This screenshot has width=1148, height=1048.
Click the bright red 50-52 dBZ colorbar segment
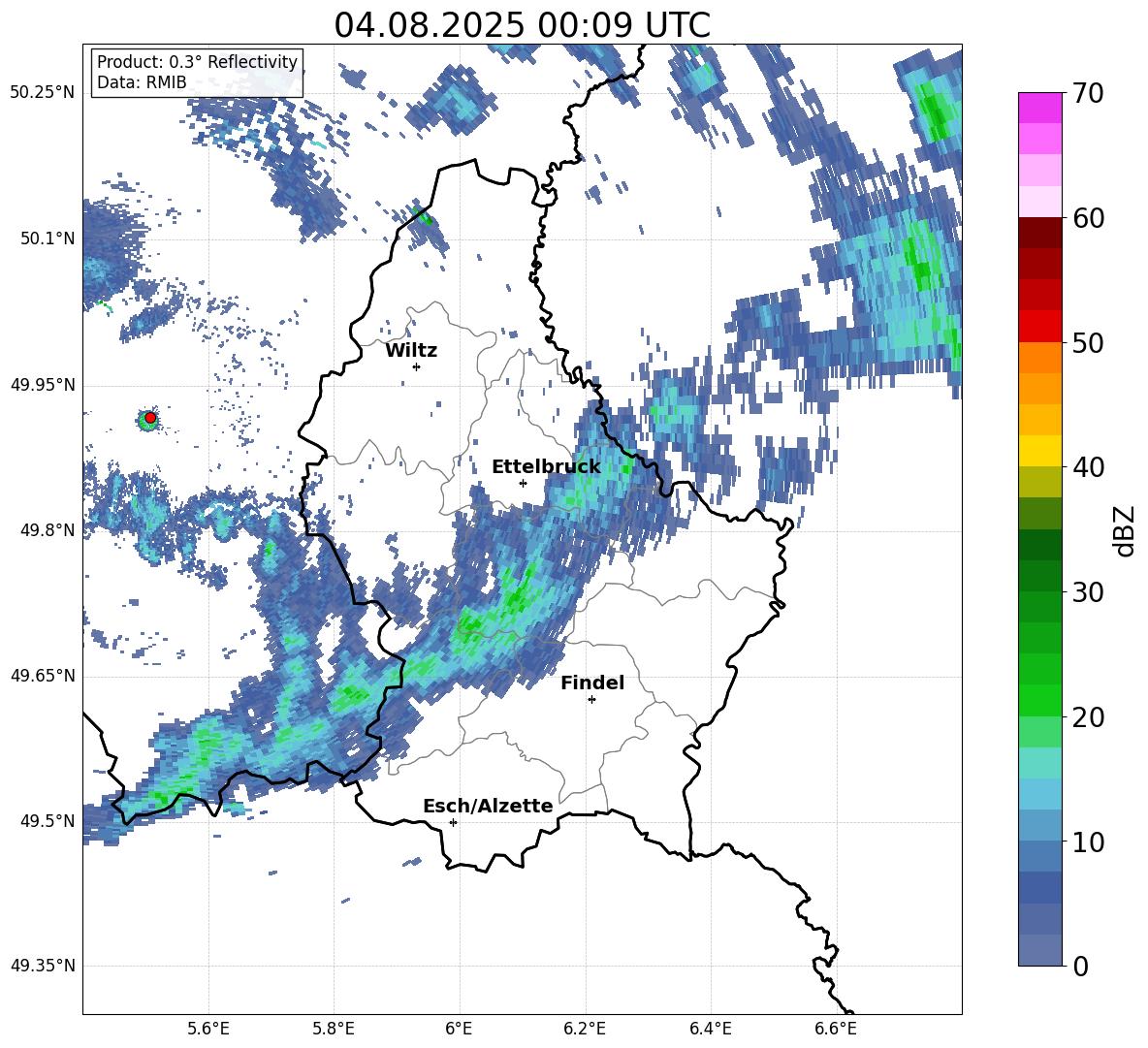pyautogui.click(x=1040, y=327)
